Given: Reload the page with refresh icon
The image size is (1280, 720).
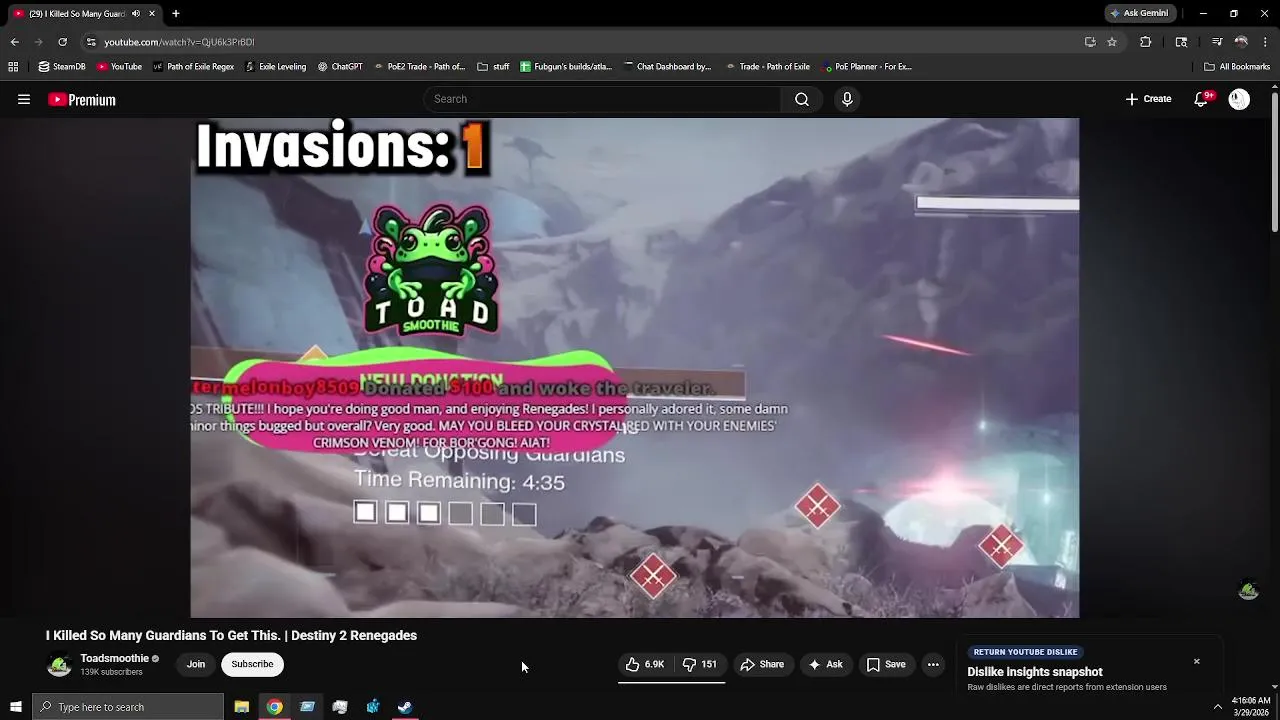Looking at the screenshot, I should tap(62, 42).
